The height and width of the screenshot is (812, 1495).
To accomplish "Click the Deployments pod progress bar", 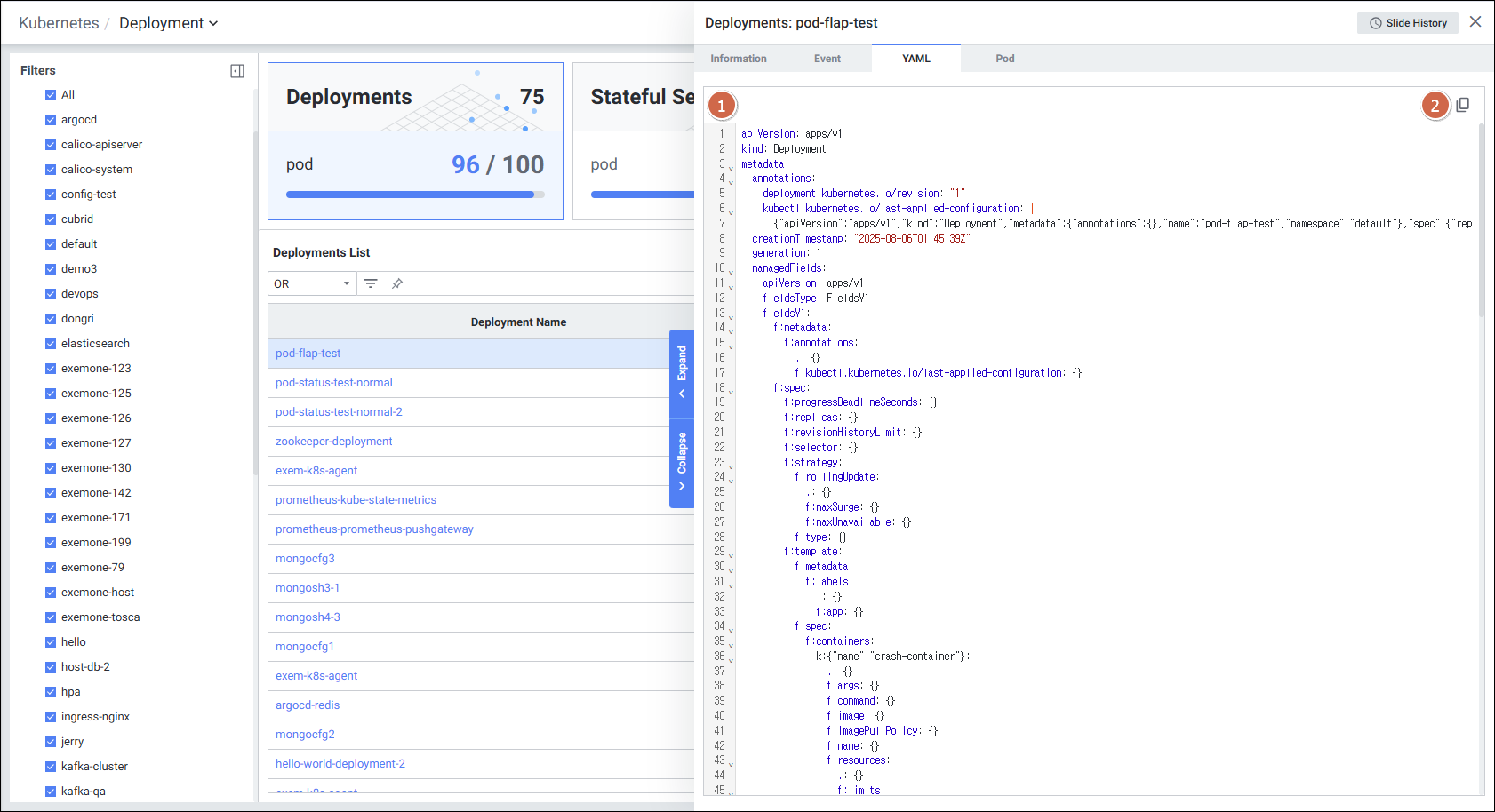I will coord(415,195).
